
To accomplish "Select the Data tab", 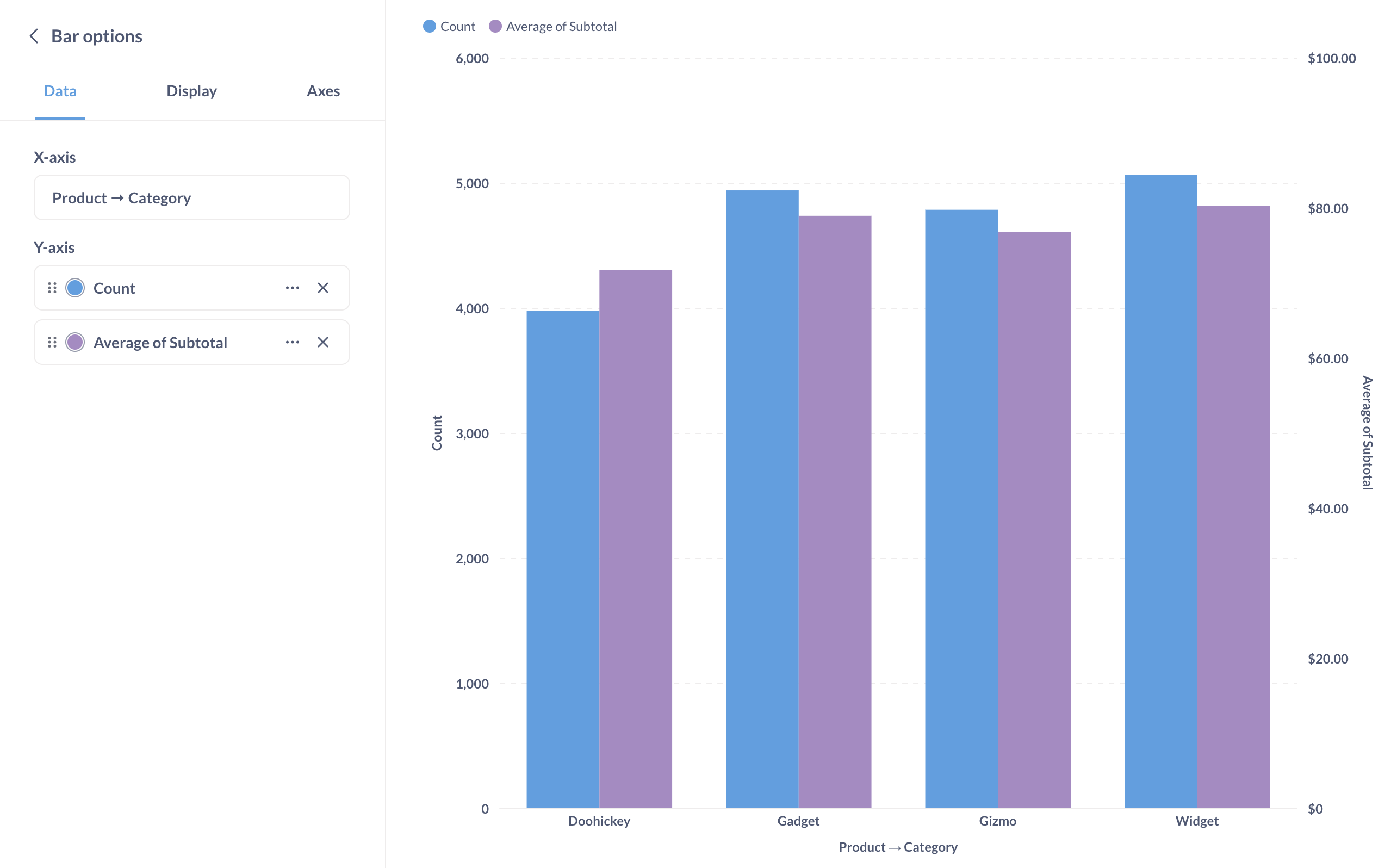I will pos(60,91).
